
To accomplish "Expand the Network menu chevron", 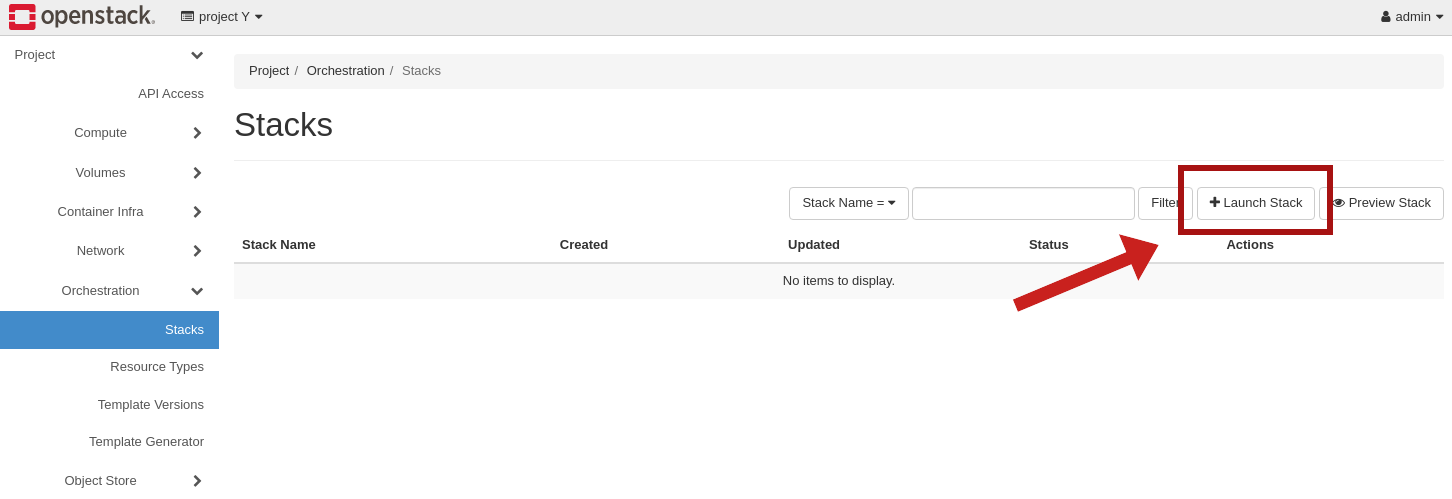I will pyautogui.click(x=197, y=251).
